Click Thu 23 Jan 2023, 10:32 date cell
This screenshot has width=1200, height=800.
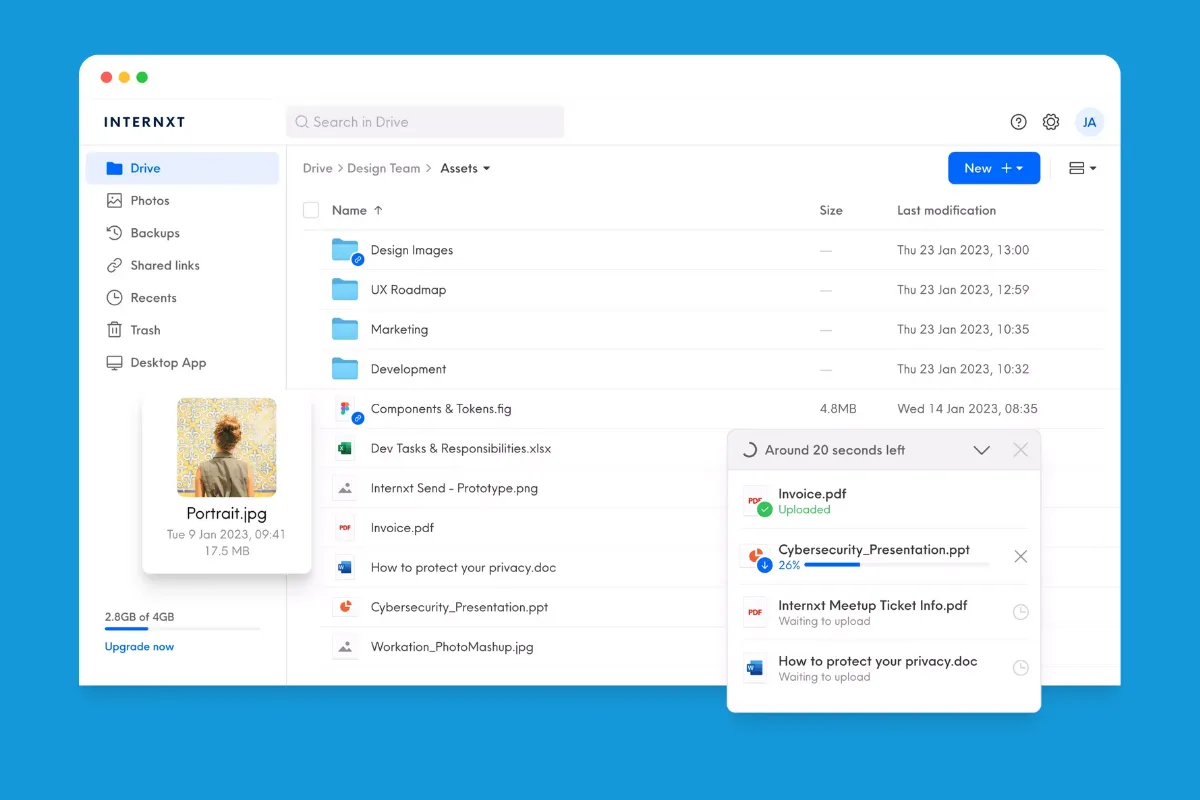[x=963, y=369]
